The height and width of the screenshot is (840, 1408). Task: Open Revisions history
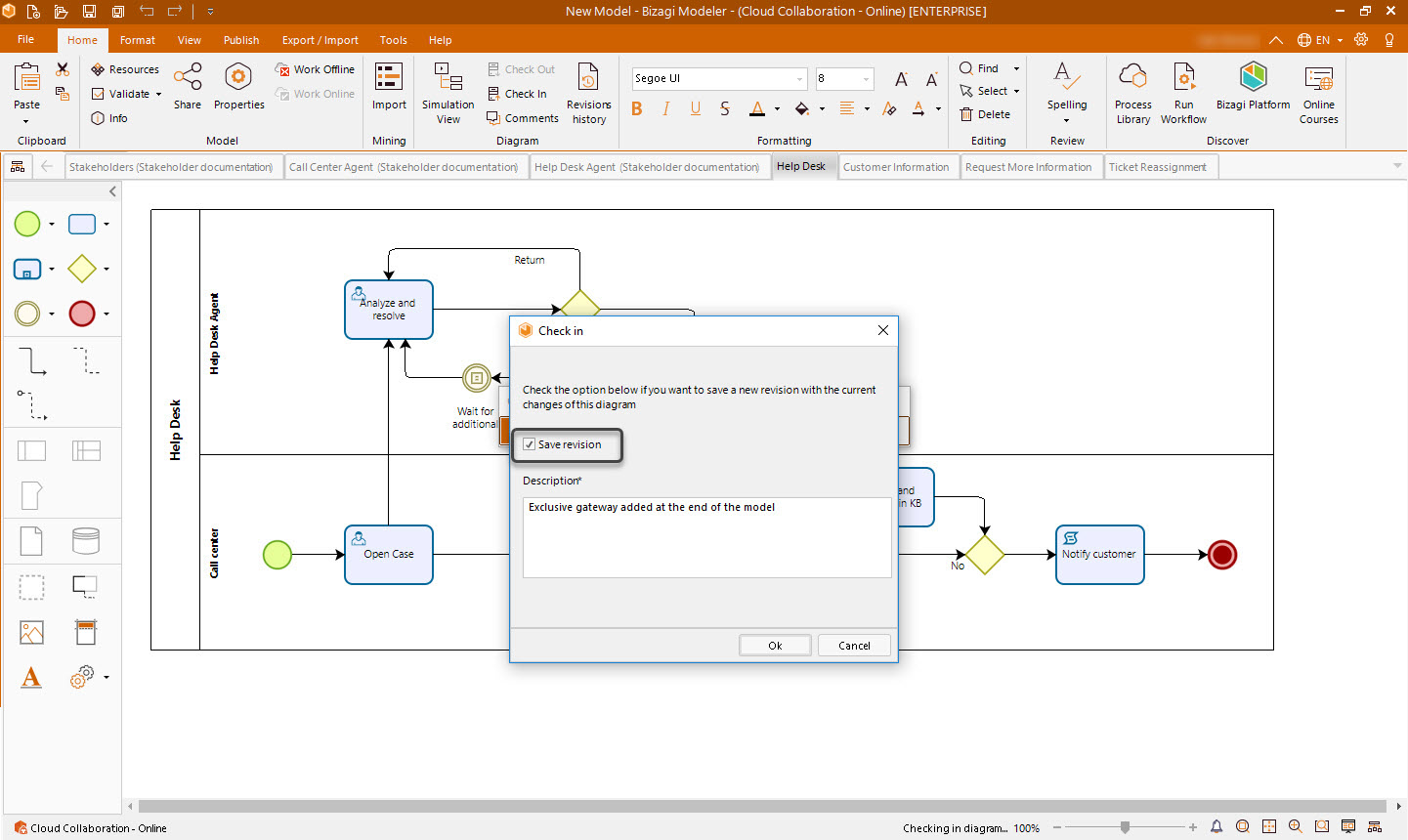pyautogui.click(x=588, y=94)
